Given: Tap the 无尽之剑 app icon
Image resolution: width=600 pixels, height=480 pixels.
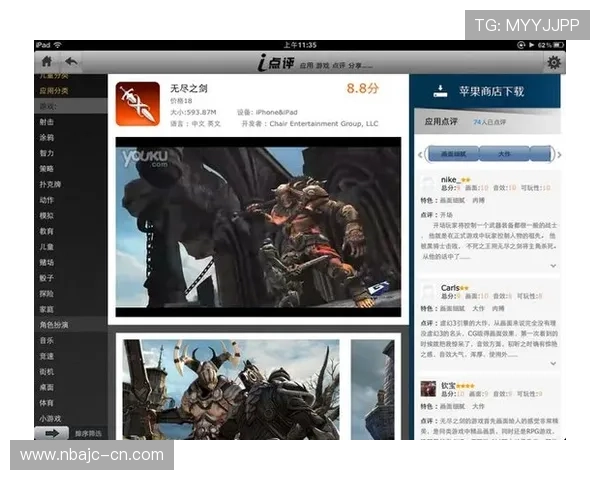Looking at the screenshot, I should [137, 103].
